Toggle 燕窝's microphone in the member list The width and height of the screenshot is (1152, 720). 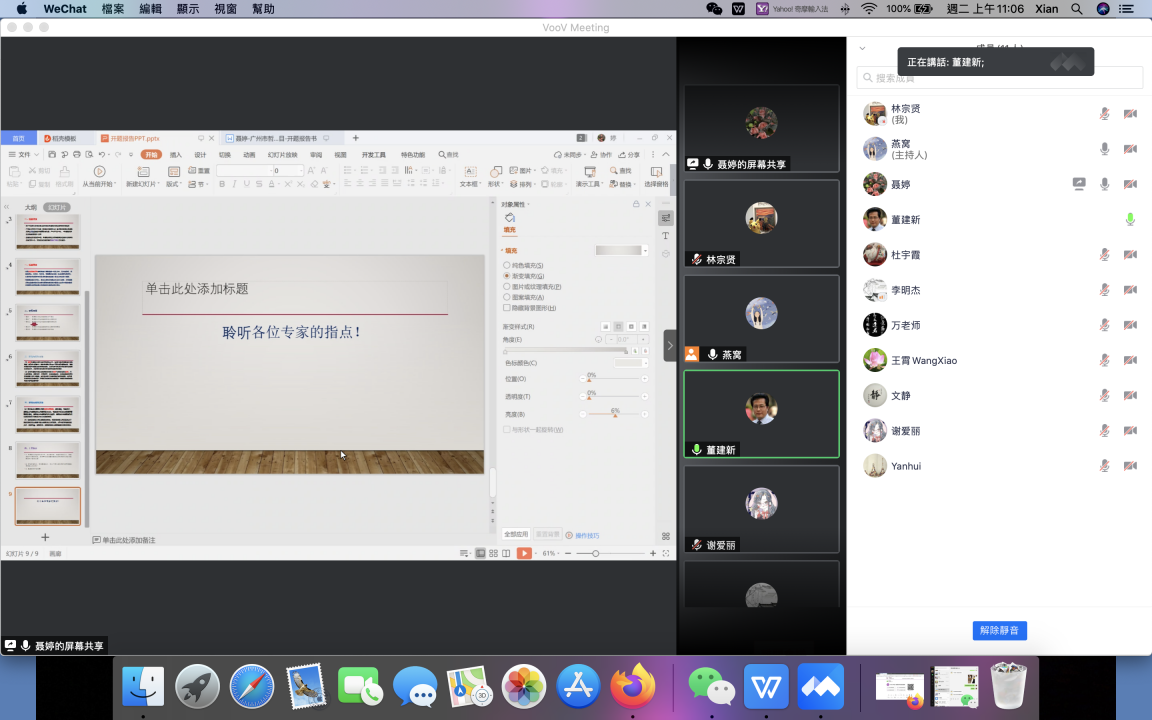click(1104, 149)
